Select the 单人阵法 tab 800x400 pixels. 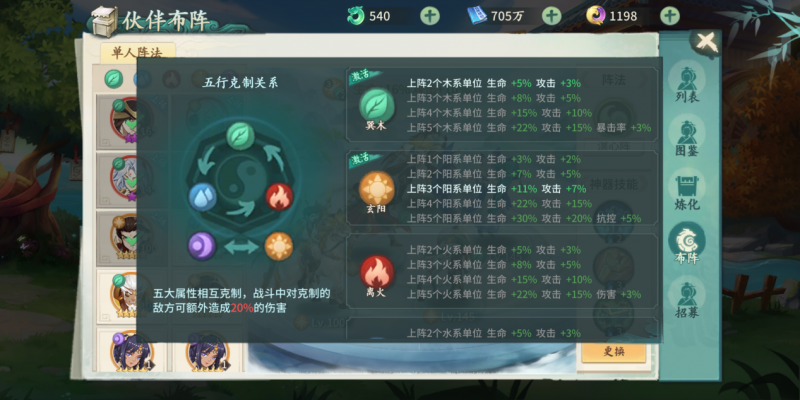tap(138, 52)
